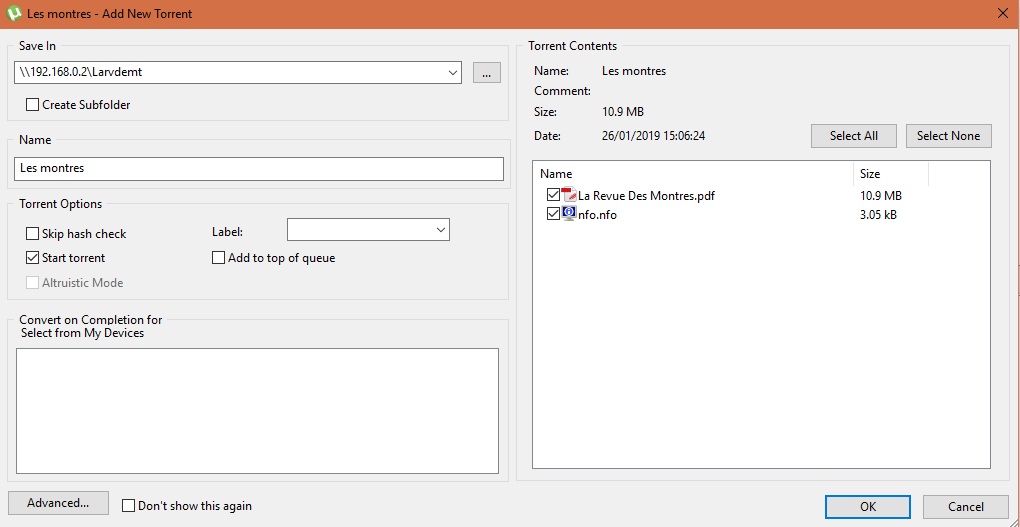Click the nfo.nfo file icon

point(569,214)
